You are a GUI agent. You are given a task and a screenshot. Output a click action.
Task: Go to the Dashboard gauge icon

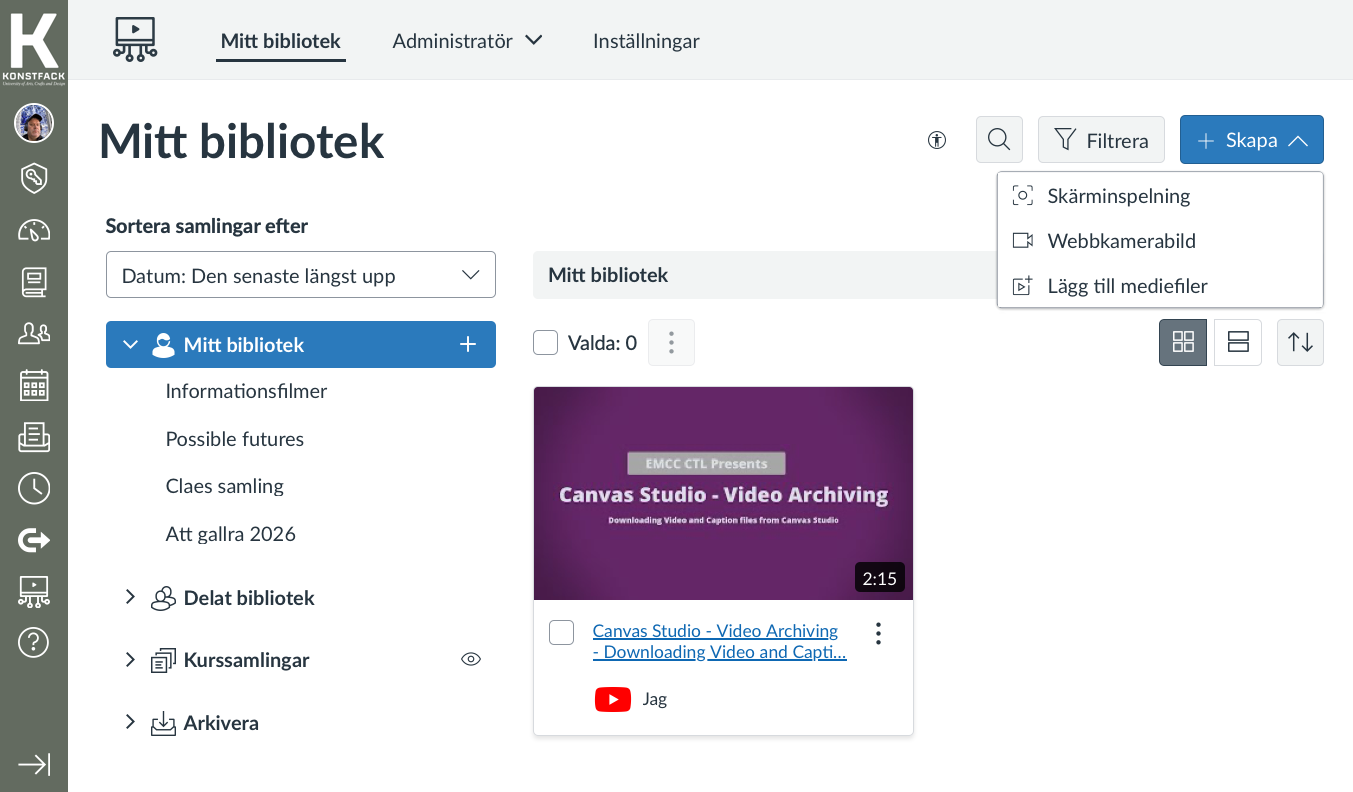34,231
